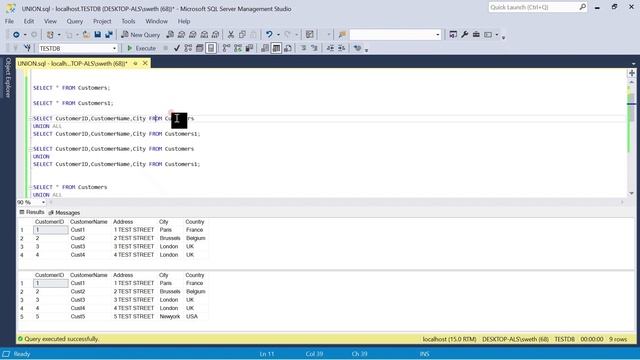Click the Change Connection plug icon
The image size is (640, 360).
click(x=27, y=49)
